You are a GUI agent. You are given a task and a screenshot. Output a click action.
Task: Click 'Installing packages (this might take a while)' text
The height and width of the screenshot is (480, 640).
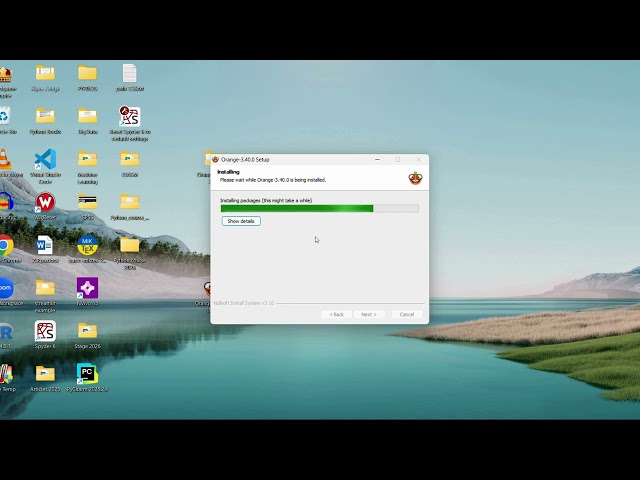pos(266,200)
